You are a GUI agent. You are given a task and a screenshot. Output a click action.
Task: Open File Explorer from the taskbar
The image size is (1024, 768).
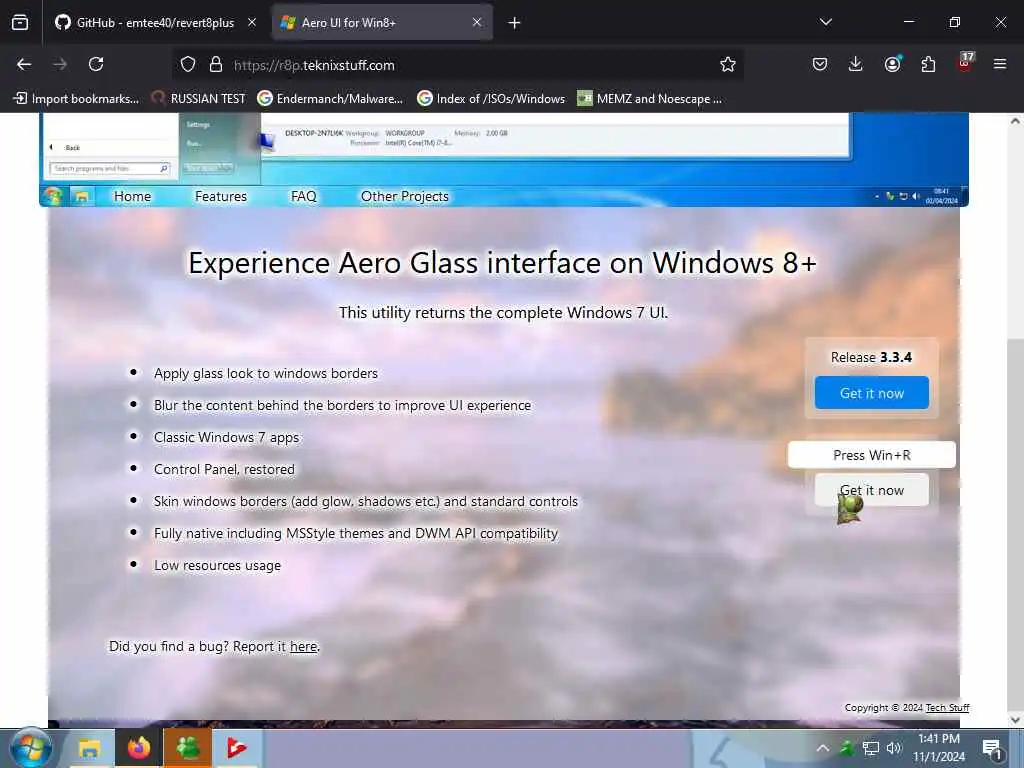click(x=89, y=748)
